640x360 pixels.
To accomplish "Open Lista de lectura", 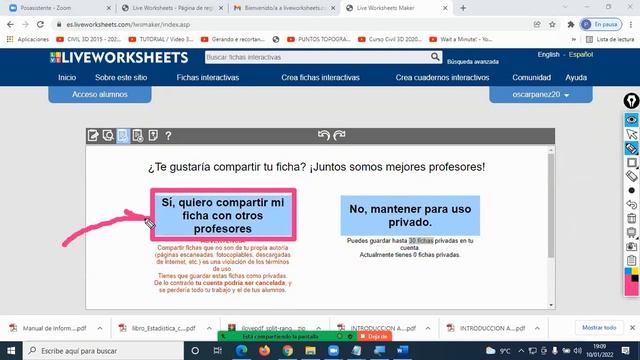I will [610, 39].
